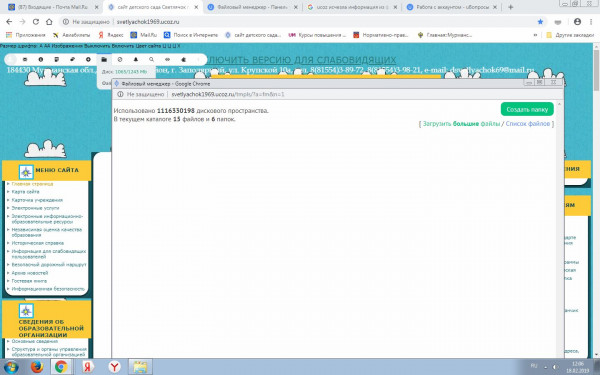Open the Загрузить большие файлы link
This screenshot has width=600, height=375.
pyautogui.click(x=461, y=124)
